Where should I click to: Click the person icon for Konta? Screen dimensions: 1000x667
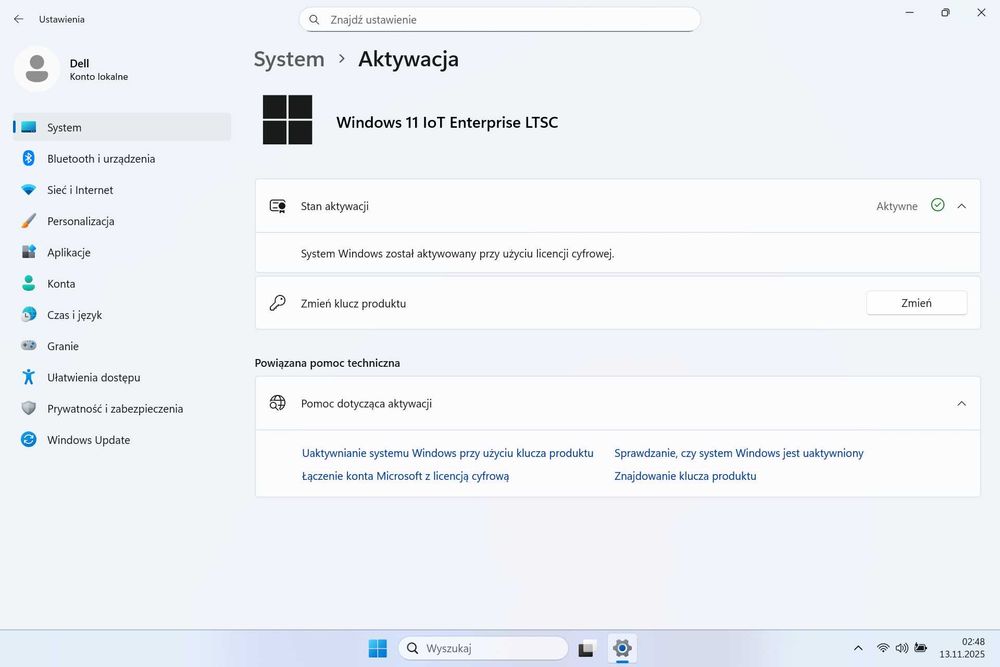click(x=29, y=283)
